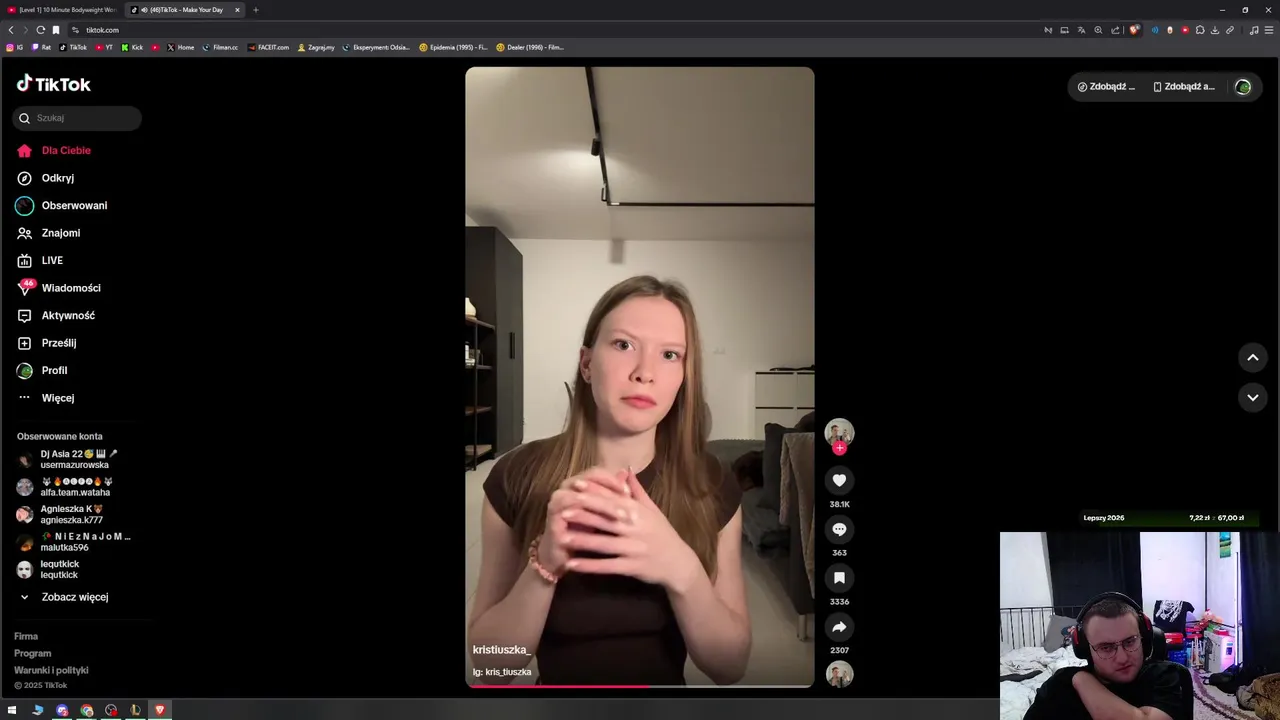1280x720 pixels.
Task: Open Chrome in the taskbar
Action: tap(87, 710)
